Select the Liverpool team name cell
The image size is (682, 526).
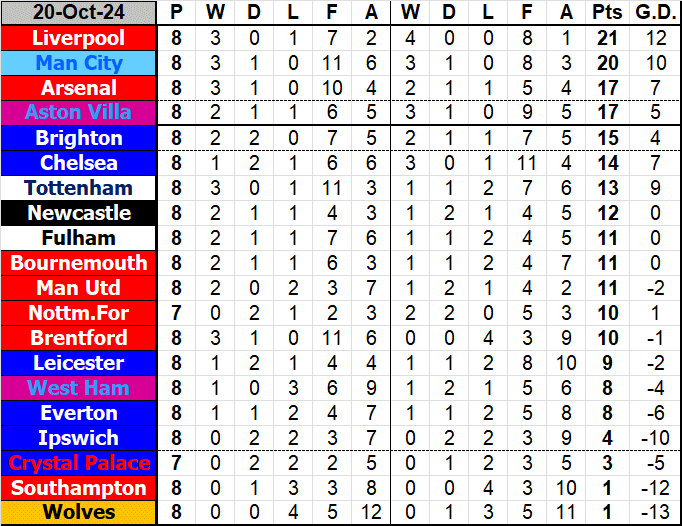pos(79,38)
